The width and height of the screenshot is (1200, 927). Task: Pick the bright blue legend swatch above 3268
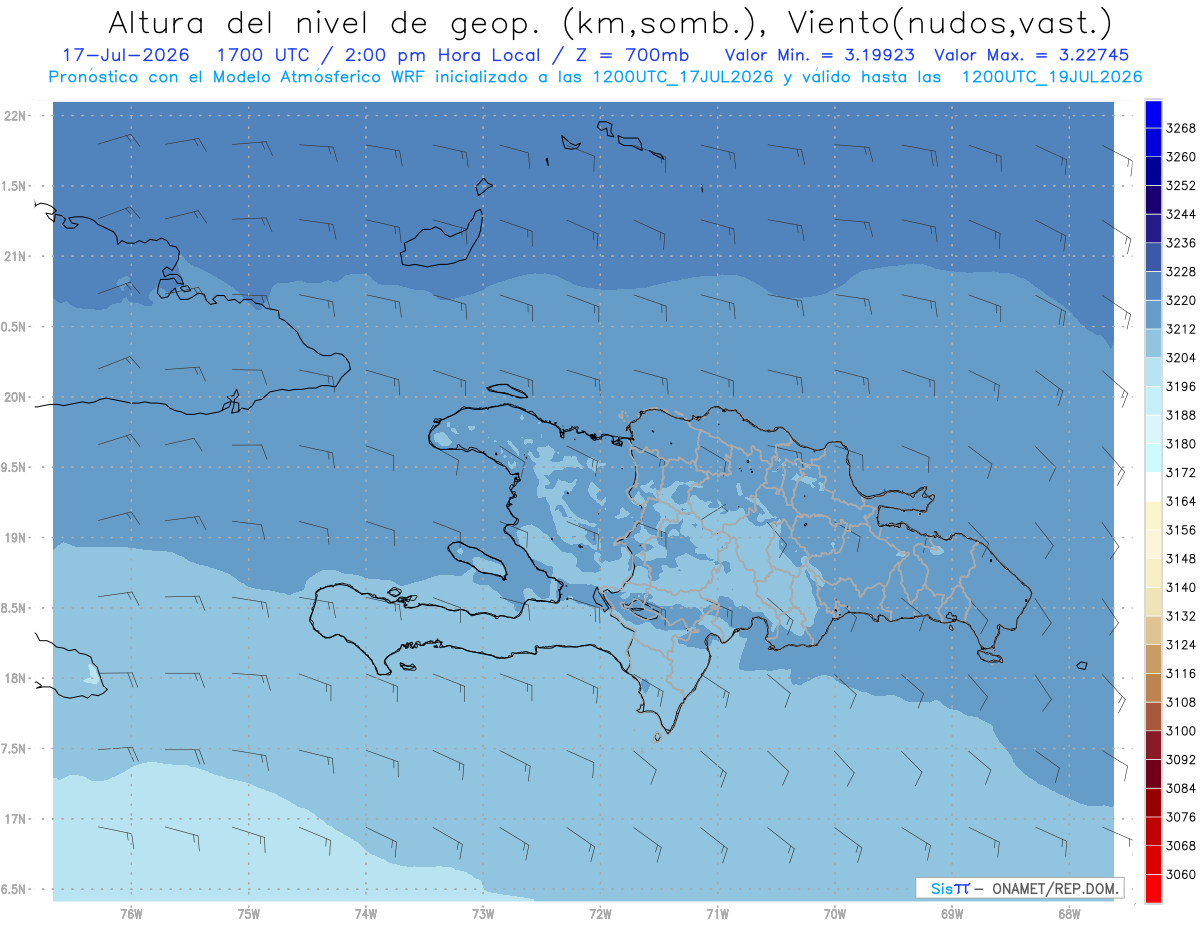[x=1153, y=114]
